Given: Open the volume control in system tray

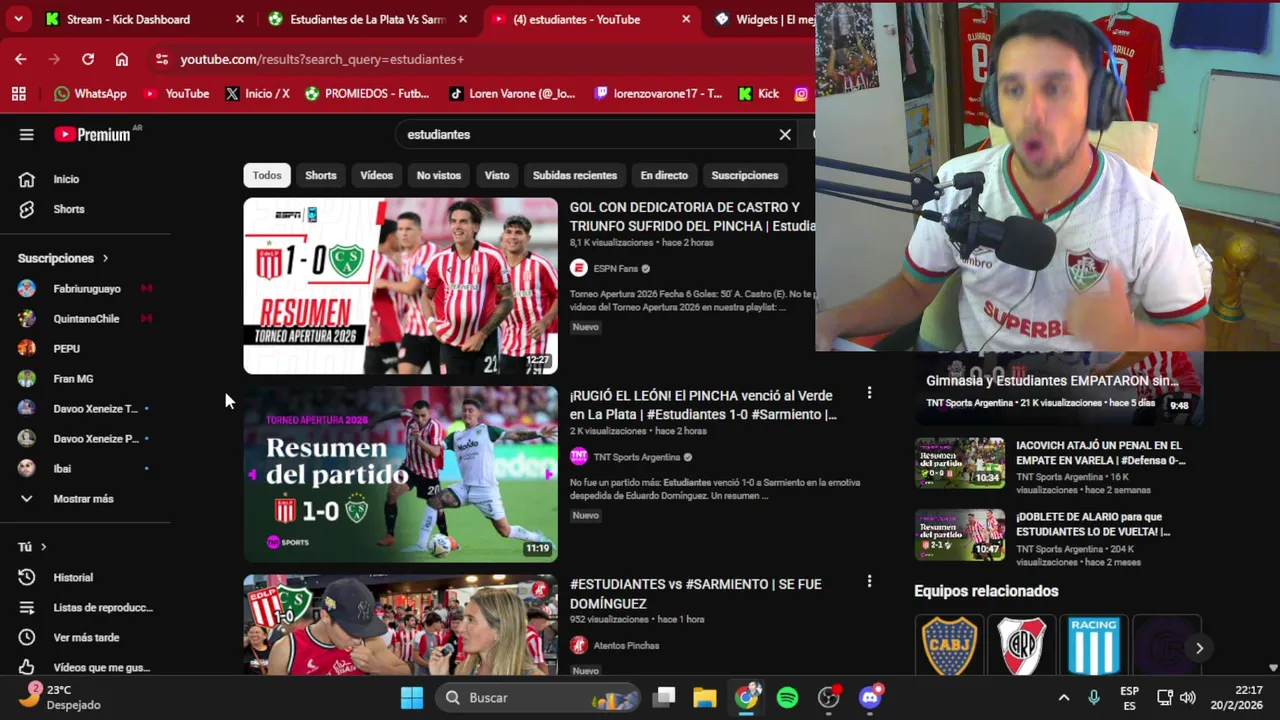Looking at the screenshot, I should [1187, 698].
